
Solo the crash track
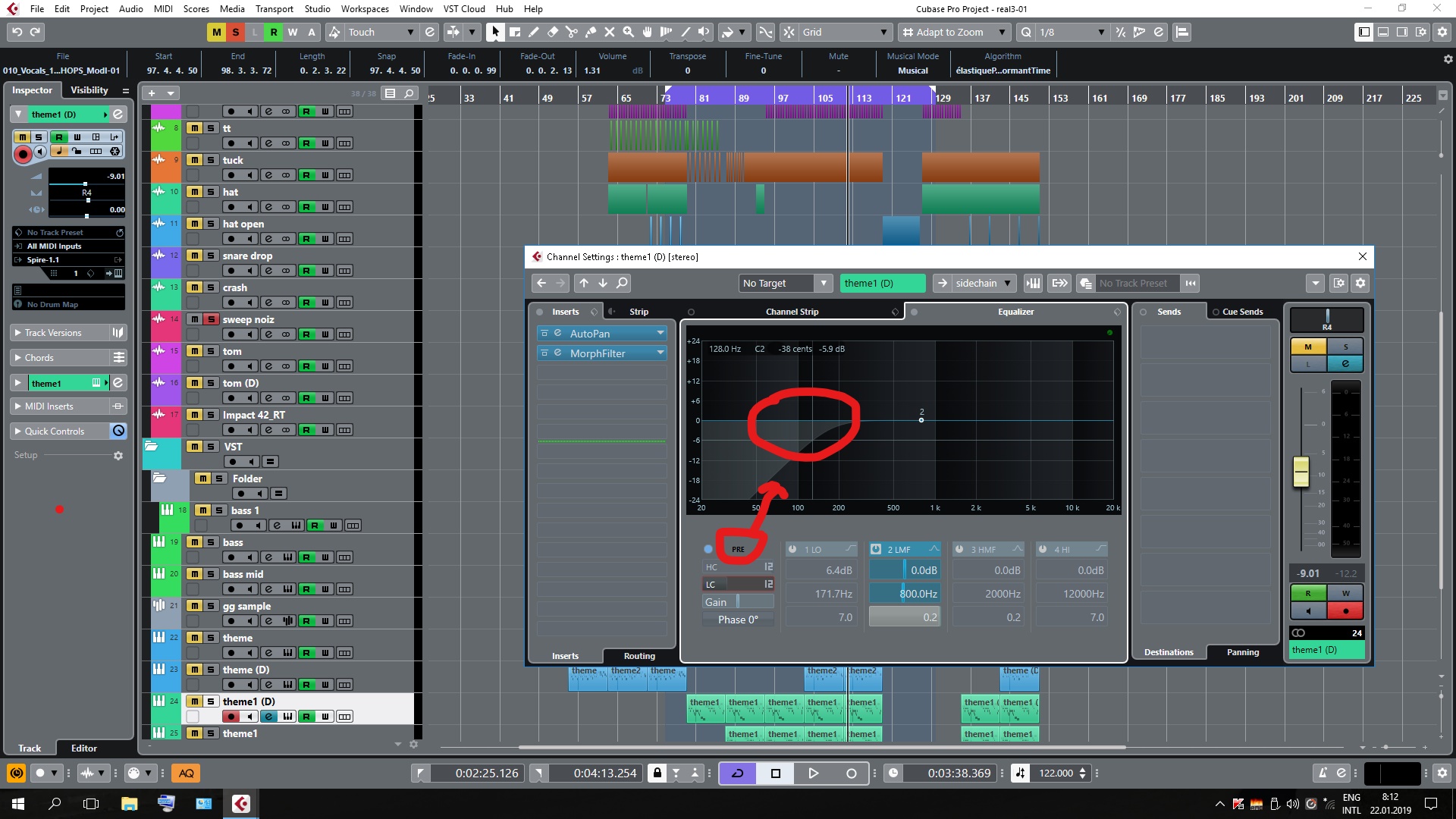(x=211, y=287)
